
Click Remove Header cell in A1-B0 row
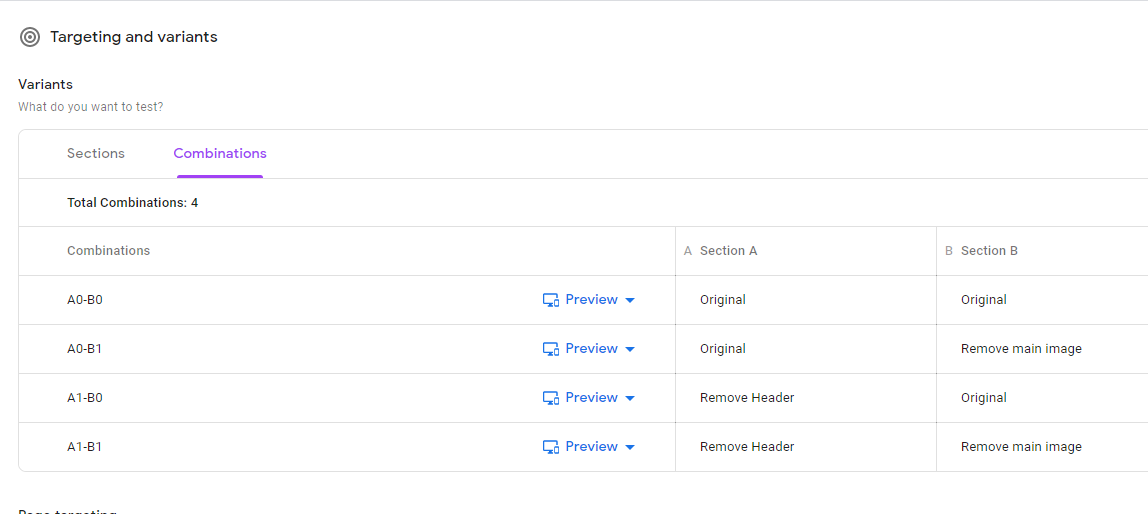(747, 398)
